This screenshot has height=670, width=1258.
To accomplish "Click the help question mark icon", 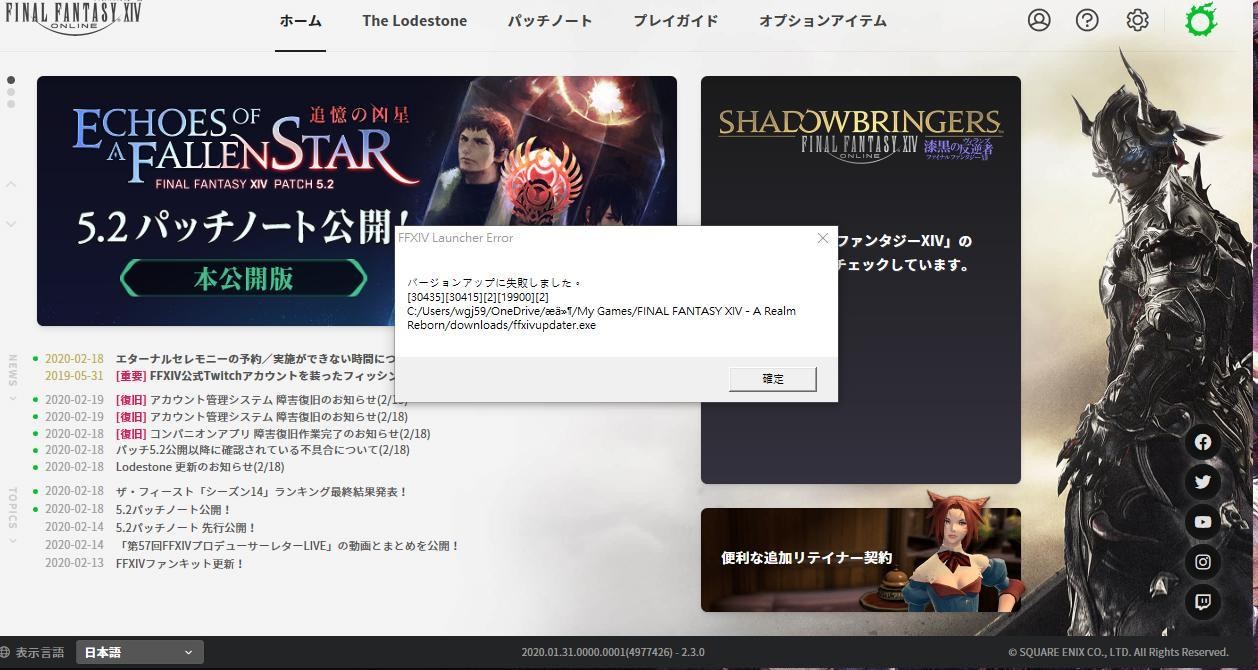I will click(1087, 20).
